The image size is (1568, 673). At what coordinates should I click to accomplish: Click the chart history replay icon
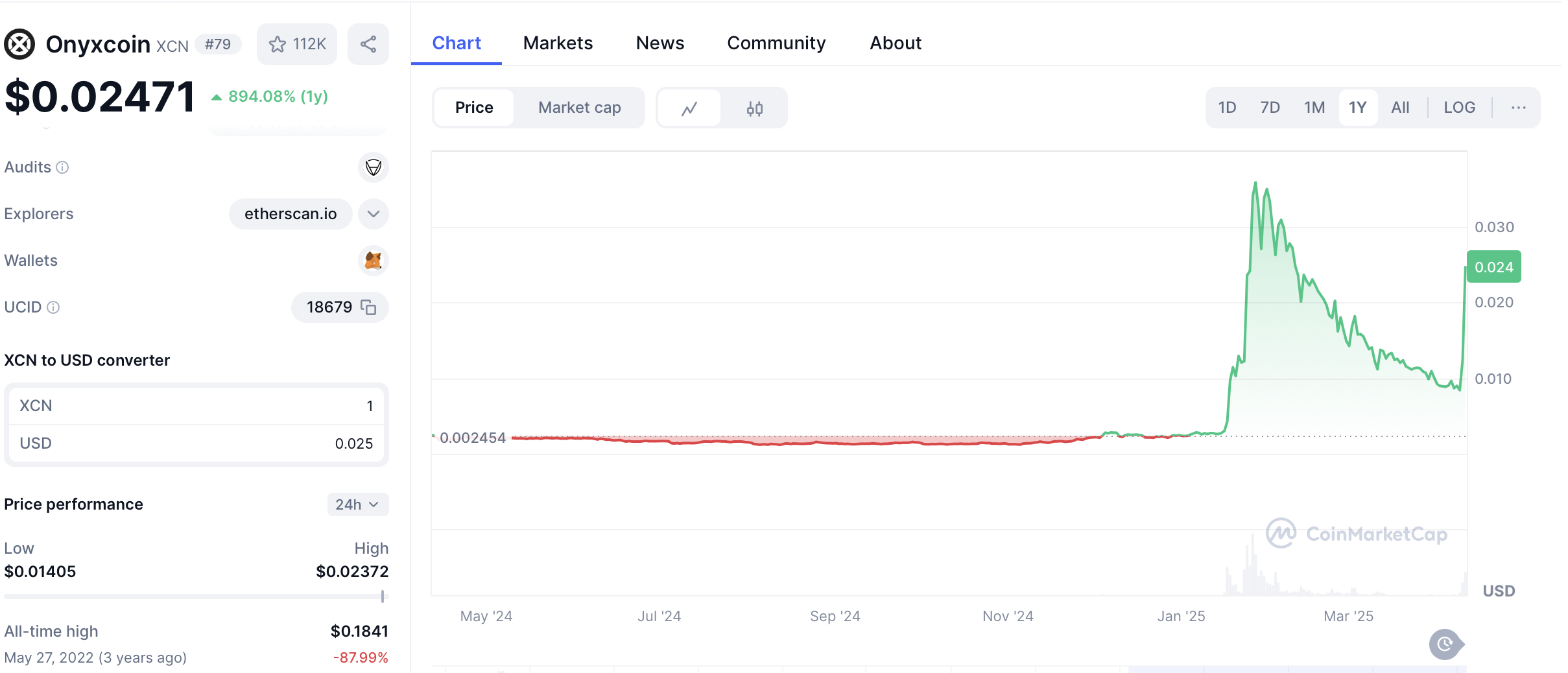click(x=1445, y=644)
